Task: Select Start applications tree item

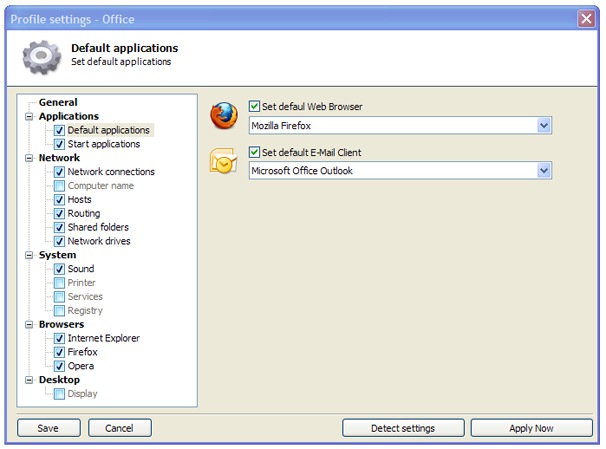Action: point(104,144)
